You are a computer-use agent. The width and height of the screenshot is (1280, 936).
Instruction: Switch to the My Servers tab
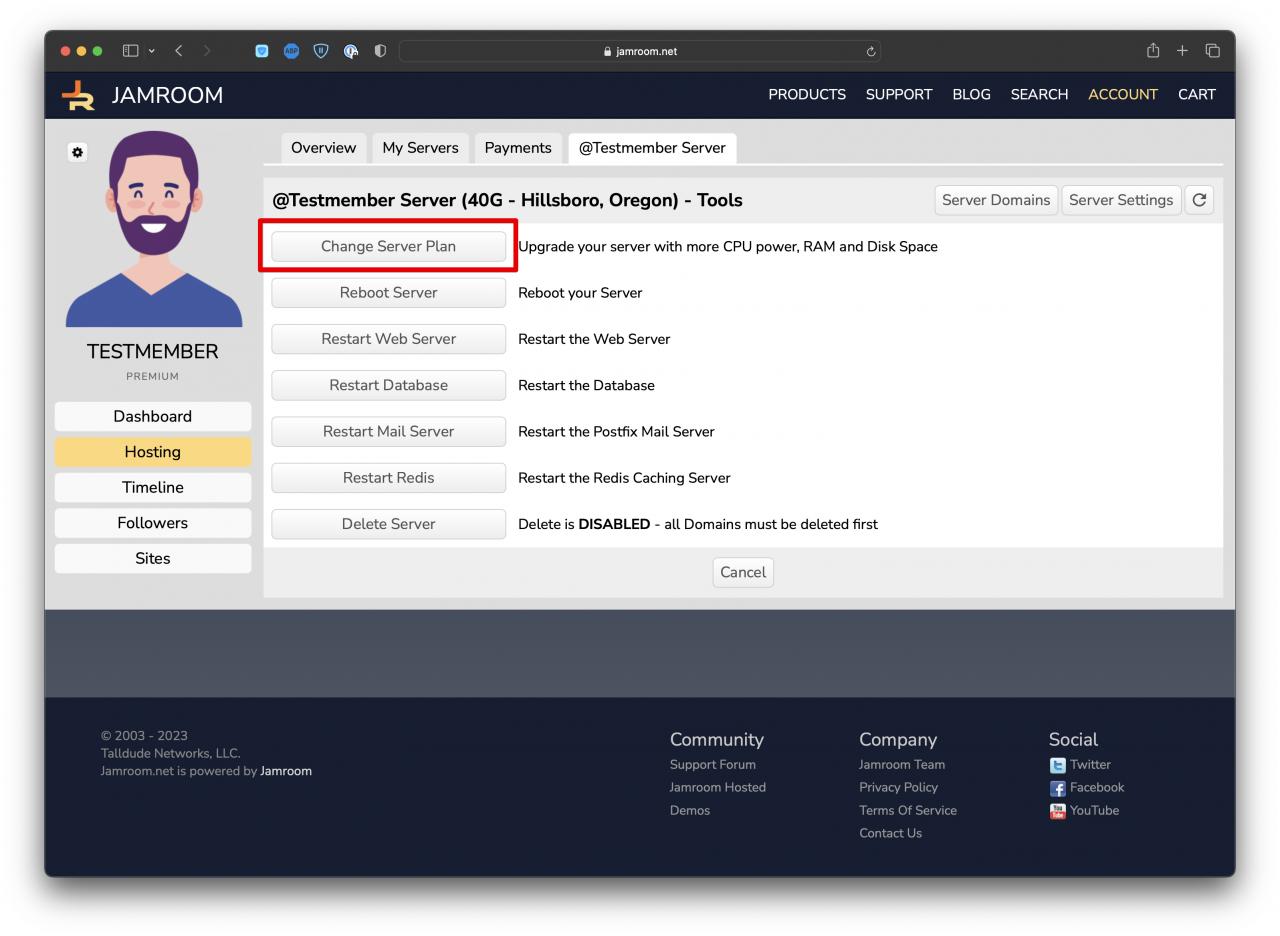420,148
